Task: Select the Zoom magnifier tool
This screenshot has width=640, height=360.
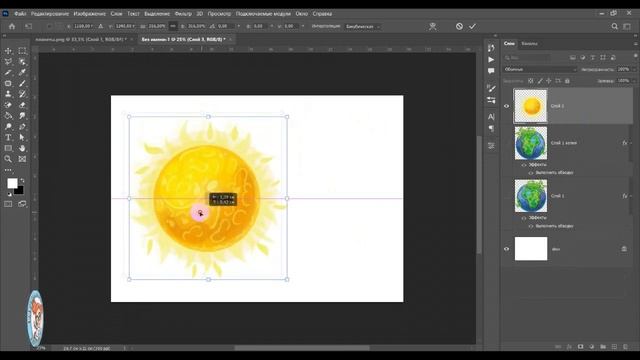Action: pyautogui.click(x=8, y=159)
